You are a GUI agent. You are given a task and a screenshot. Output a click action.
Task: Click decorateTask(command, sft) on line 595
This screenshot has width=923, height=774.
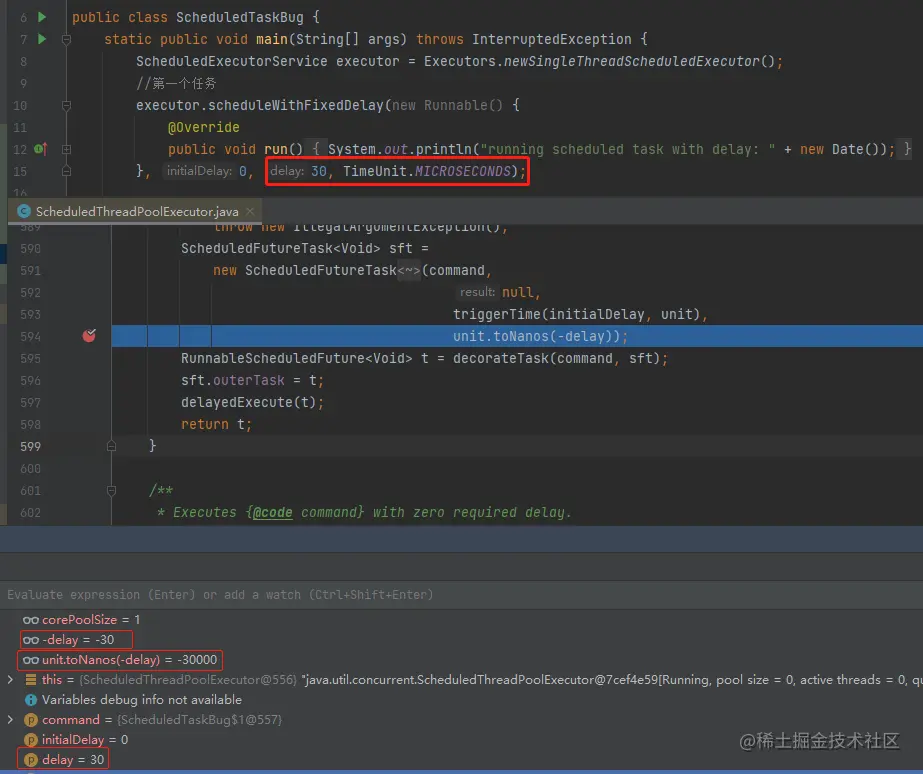556,358
